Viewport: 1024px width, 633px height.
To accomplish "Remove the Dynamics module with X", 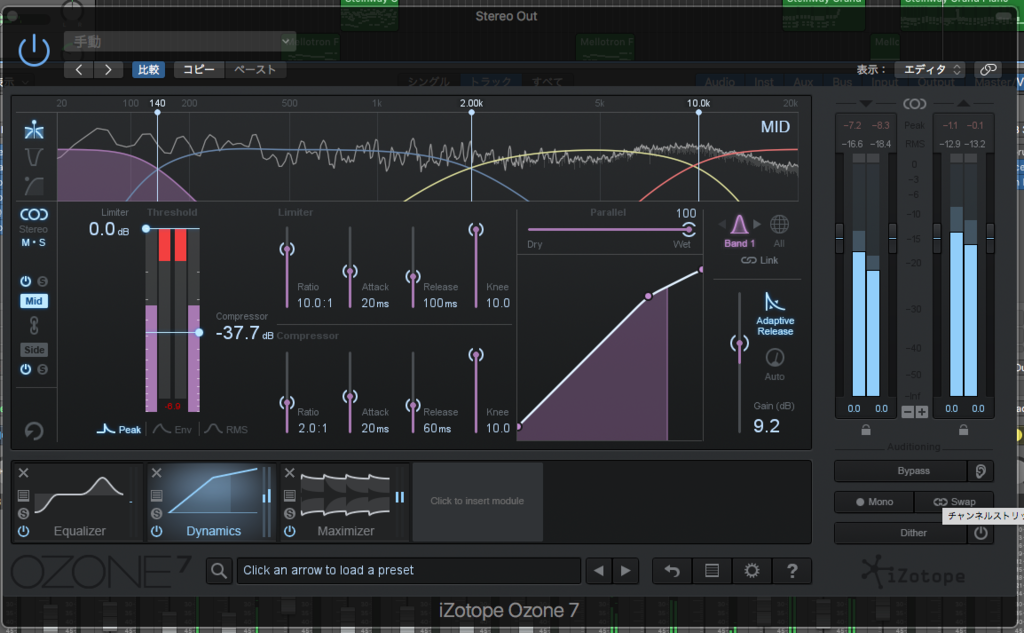I will point(157,473).
